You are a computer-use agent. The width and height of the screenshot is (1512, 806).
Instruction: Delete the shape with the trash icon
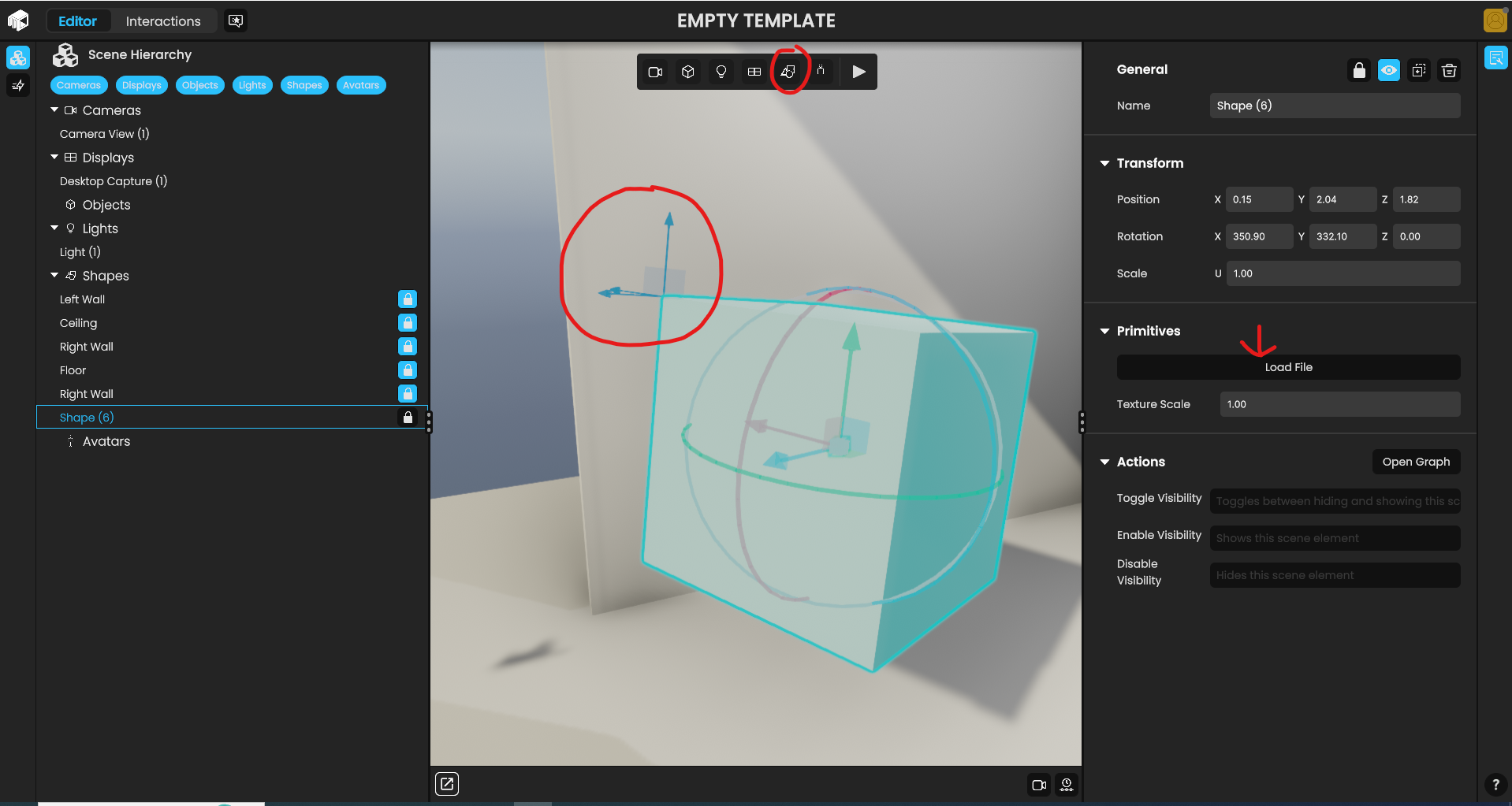pyautogui.click(x=1448, y=71)
